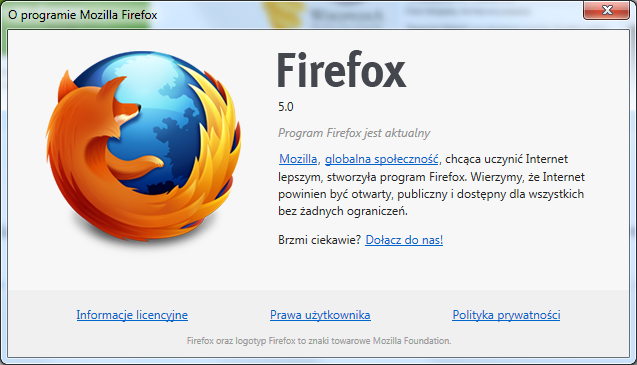
Task: Click the powinien być otwarty text line
Action: pyautogui.click(x=431, y=194)
